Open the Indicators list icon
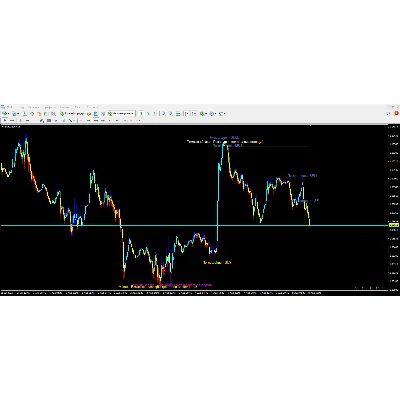 (x=202, y=114)
